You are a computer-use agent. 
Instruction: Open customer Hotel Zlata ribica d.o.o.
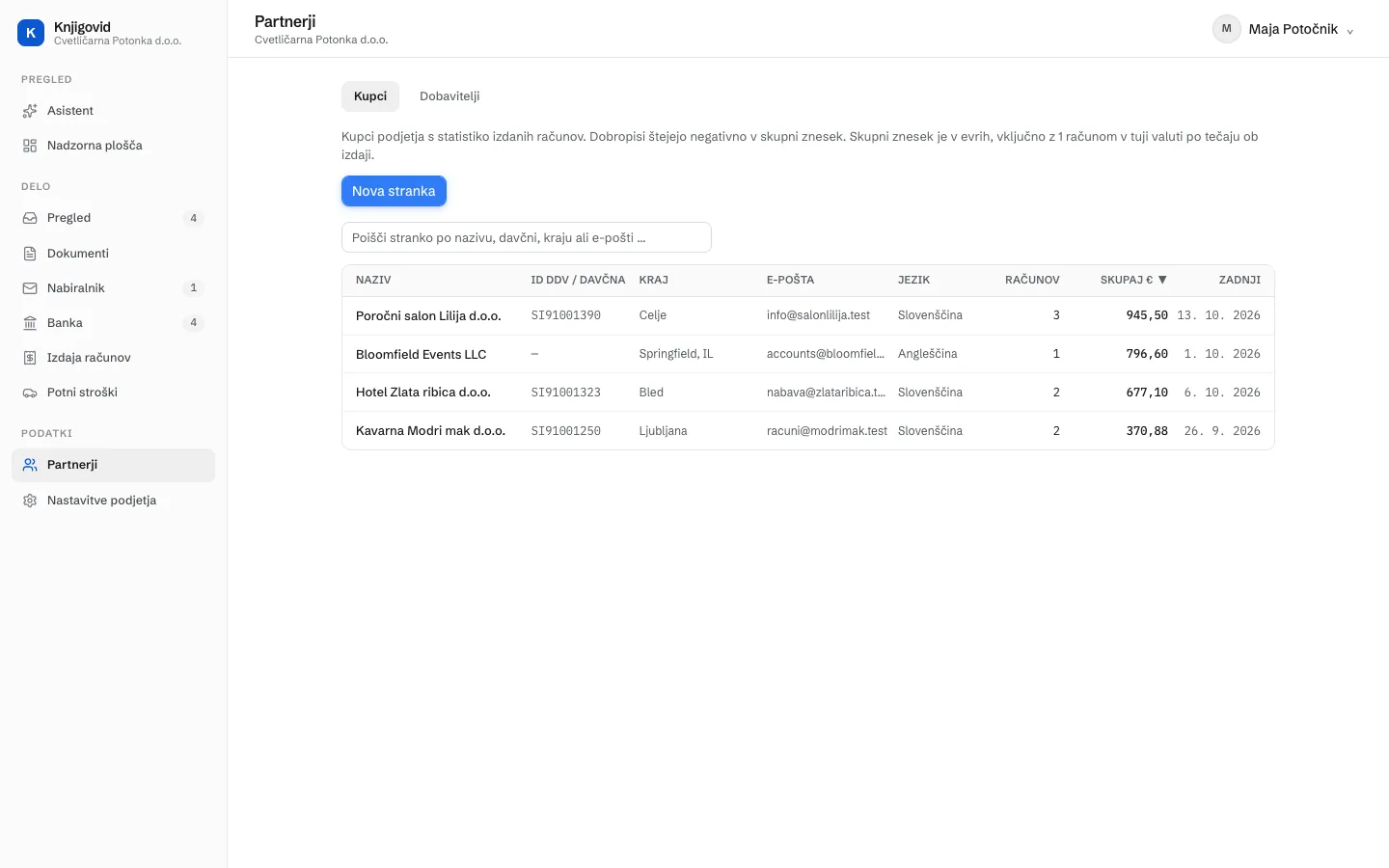pos(423,393)
